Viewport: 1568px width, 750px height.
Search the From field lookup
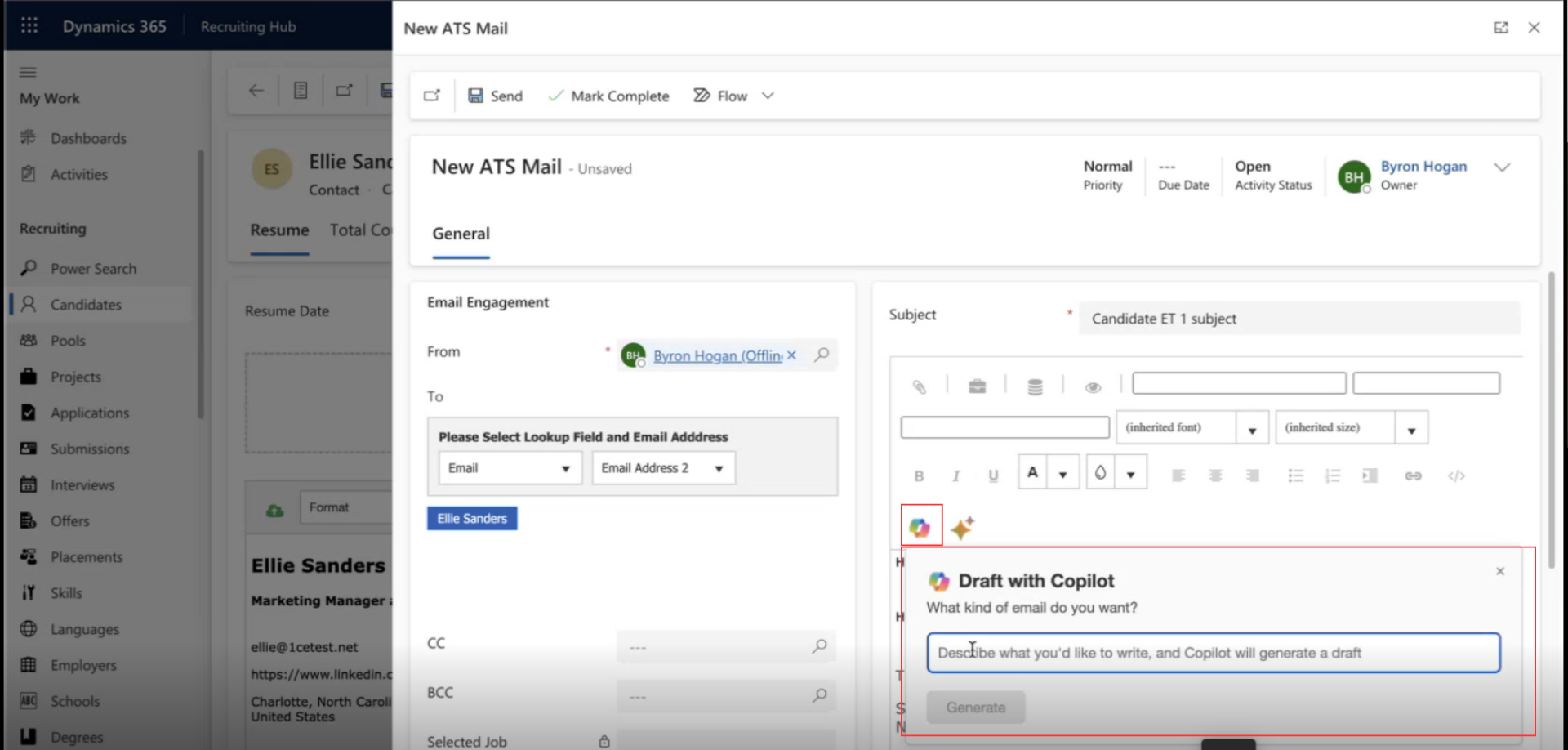point(822,355)
